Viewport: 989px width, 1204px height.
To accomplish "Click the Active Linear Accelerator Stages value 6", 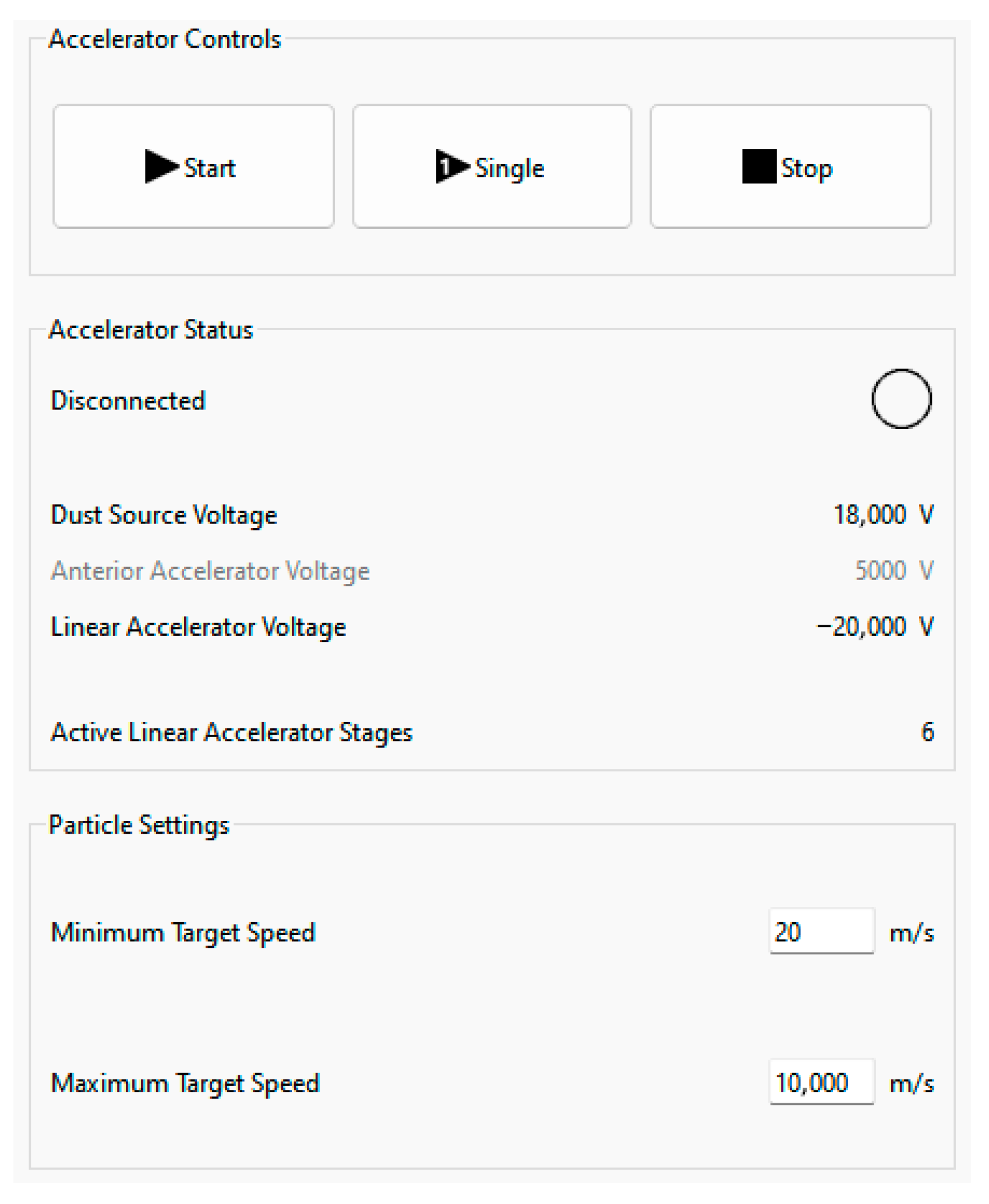I will click(927, 732).
